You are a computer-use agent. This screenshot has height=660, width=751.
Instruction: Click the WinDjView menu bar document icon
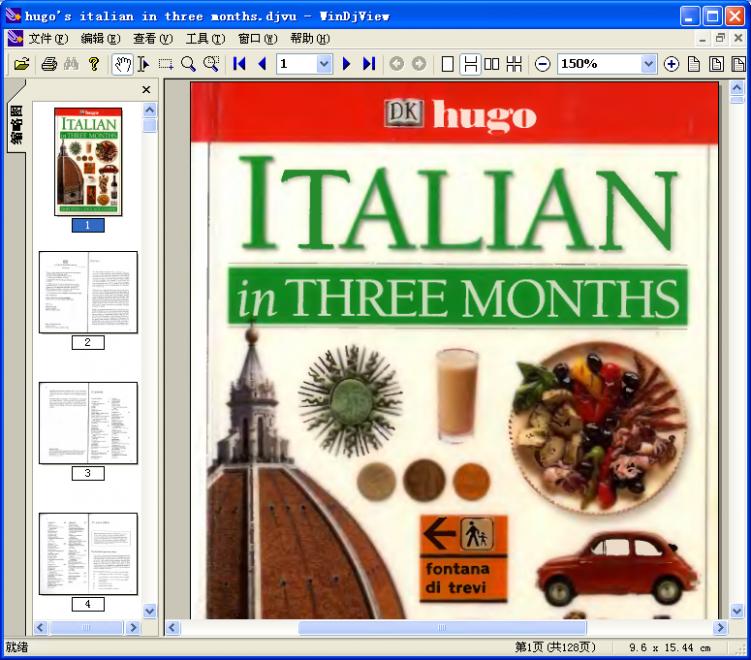coord(15,38)
